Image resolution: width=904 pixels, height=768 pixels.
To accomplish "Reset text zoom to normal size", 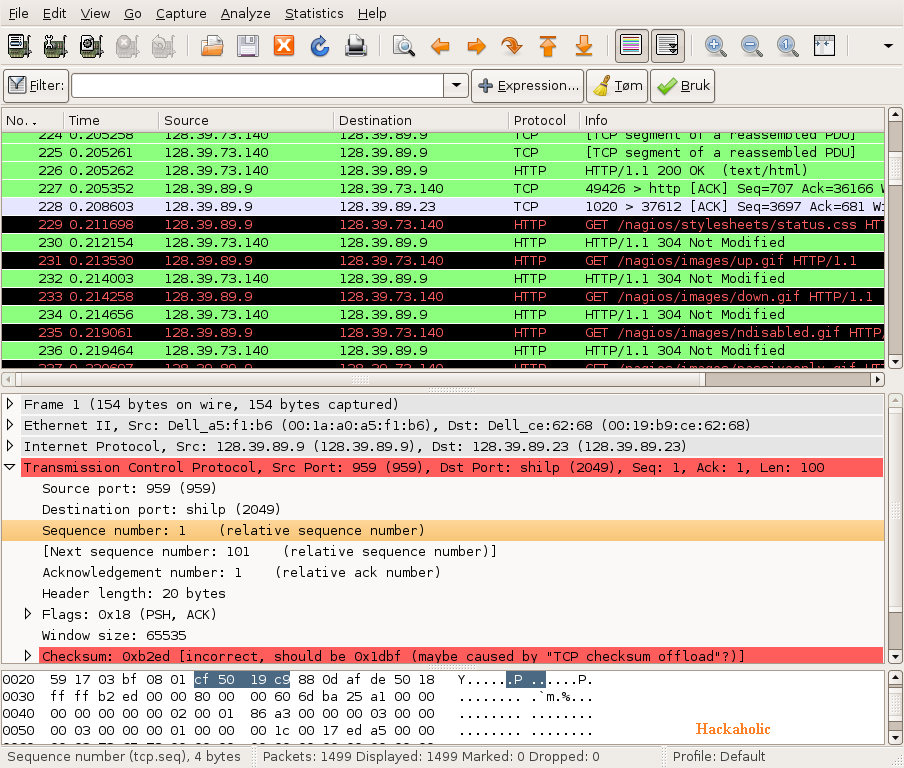I will 788,46.
